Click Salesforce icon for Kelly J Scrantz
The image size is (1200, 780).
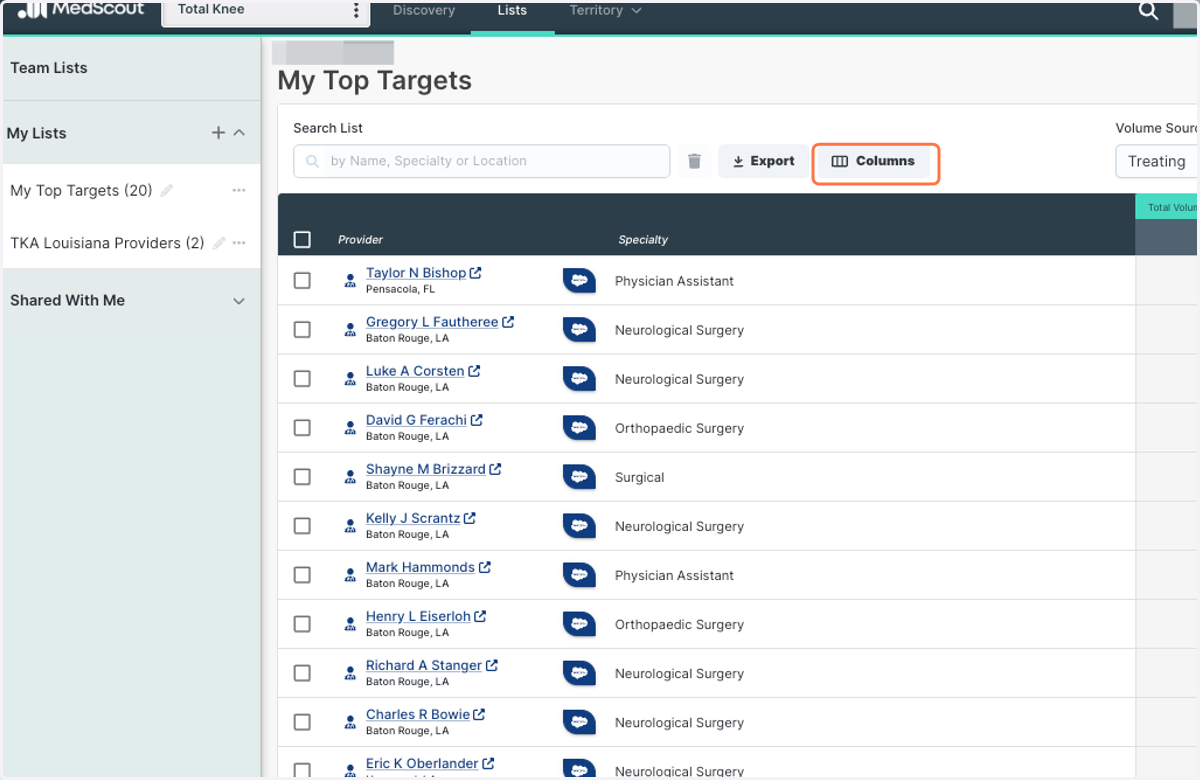pos(579,526)
